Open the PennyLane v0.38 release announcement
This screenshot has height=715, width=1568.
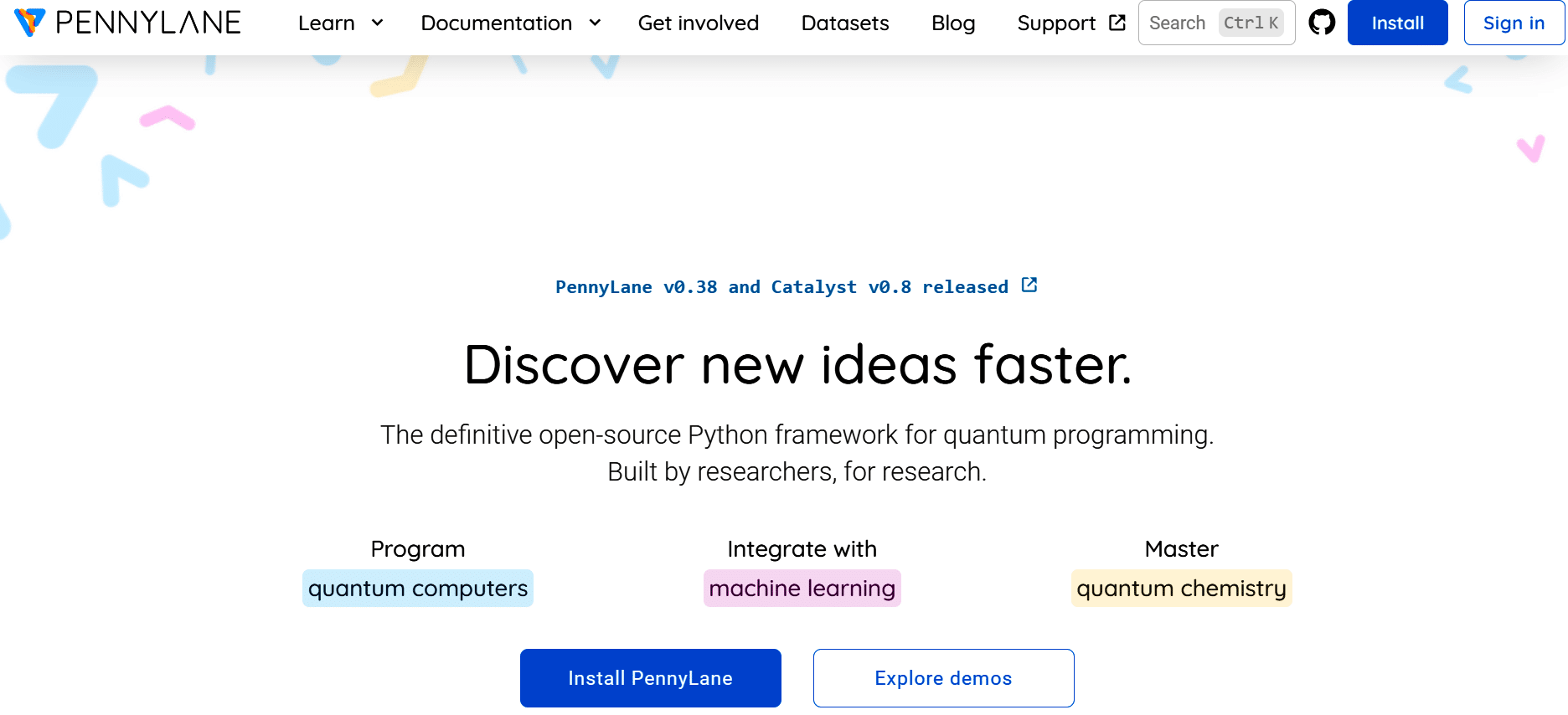[781, 287]
